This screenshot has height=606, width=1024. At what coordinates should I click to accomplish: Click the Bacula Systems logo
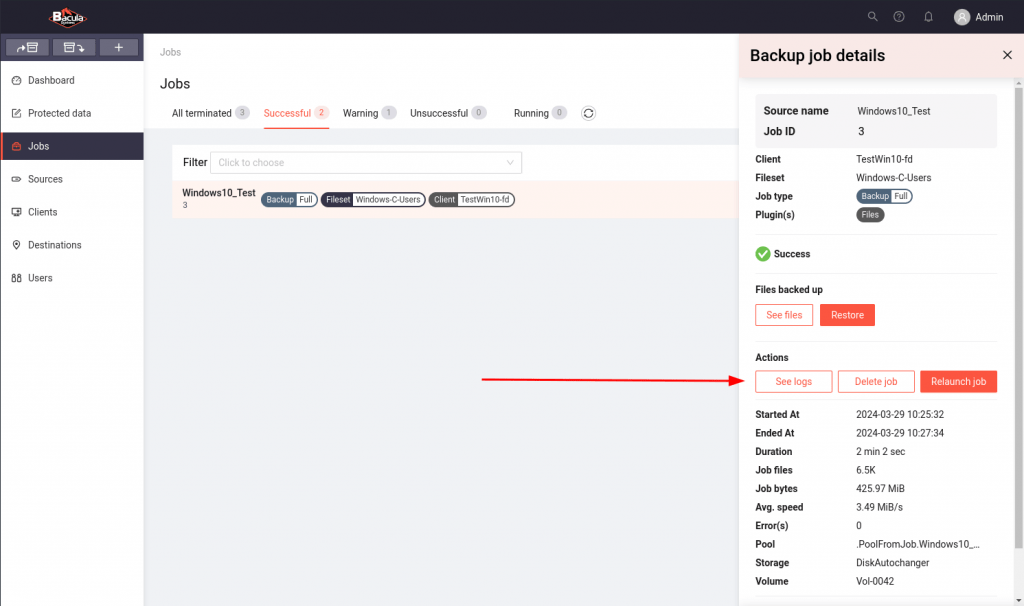click(69, 17)
